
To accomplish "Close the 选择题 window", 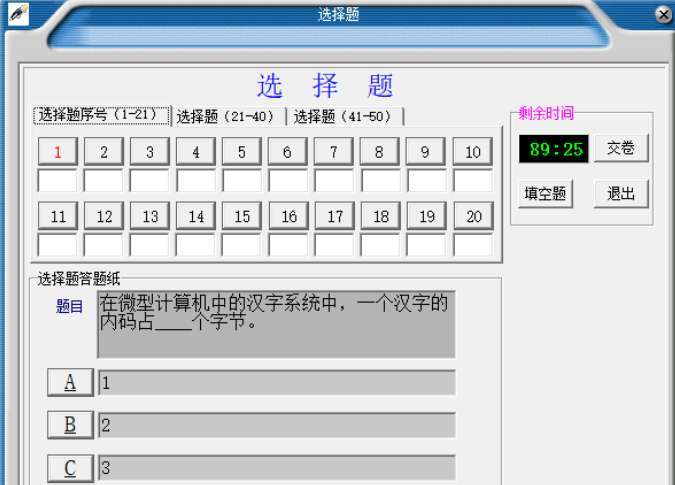I will pyautogui.click(x=664, y=15).
